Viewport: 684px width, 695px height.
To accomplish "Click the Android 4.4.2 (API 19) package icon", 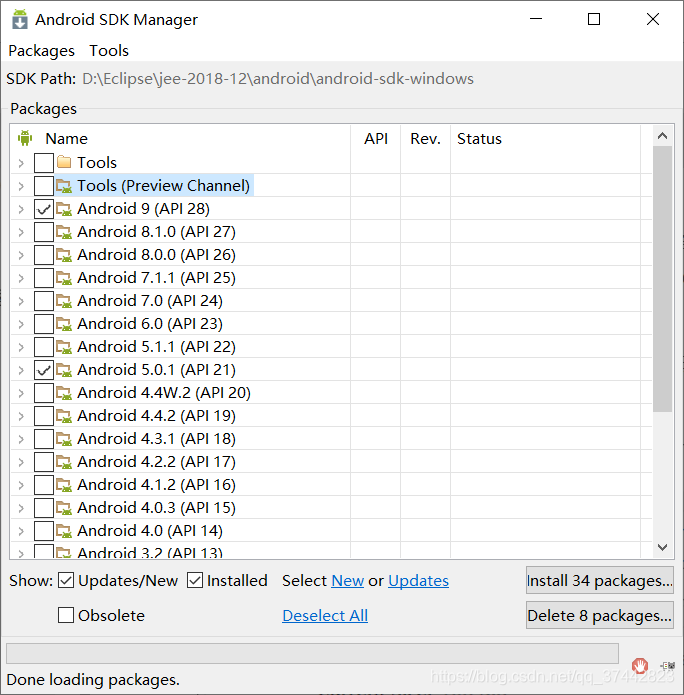I will click(x=64, y=416).
